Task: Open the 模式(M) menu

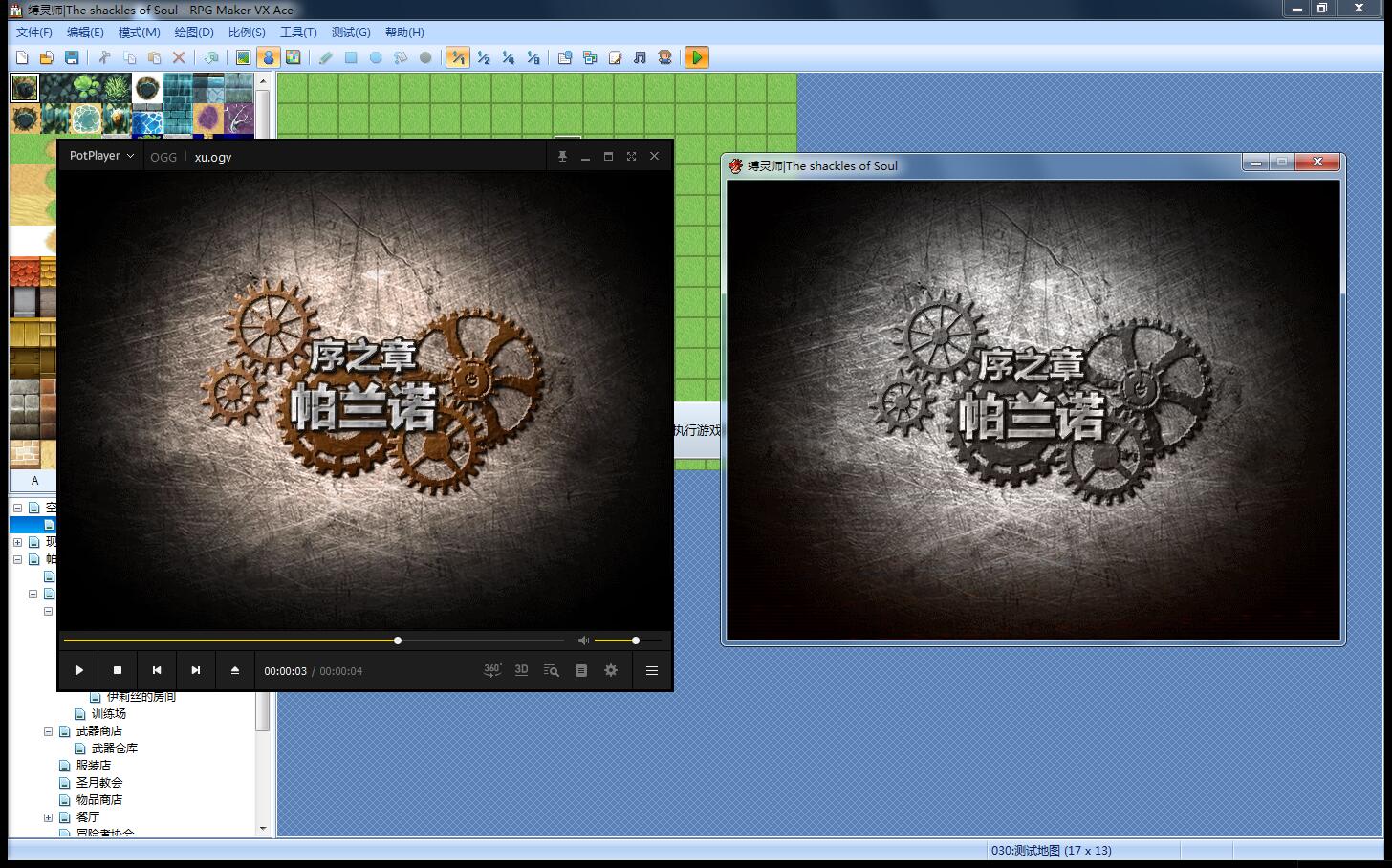Action: [x=140, y=33]
